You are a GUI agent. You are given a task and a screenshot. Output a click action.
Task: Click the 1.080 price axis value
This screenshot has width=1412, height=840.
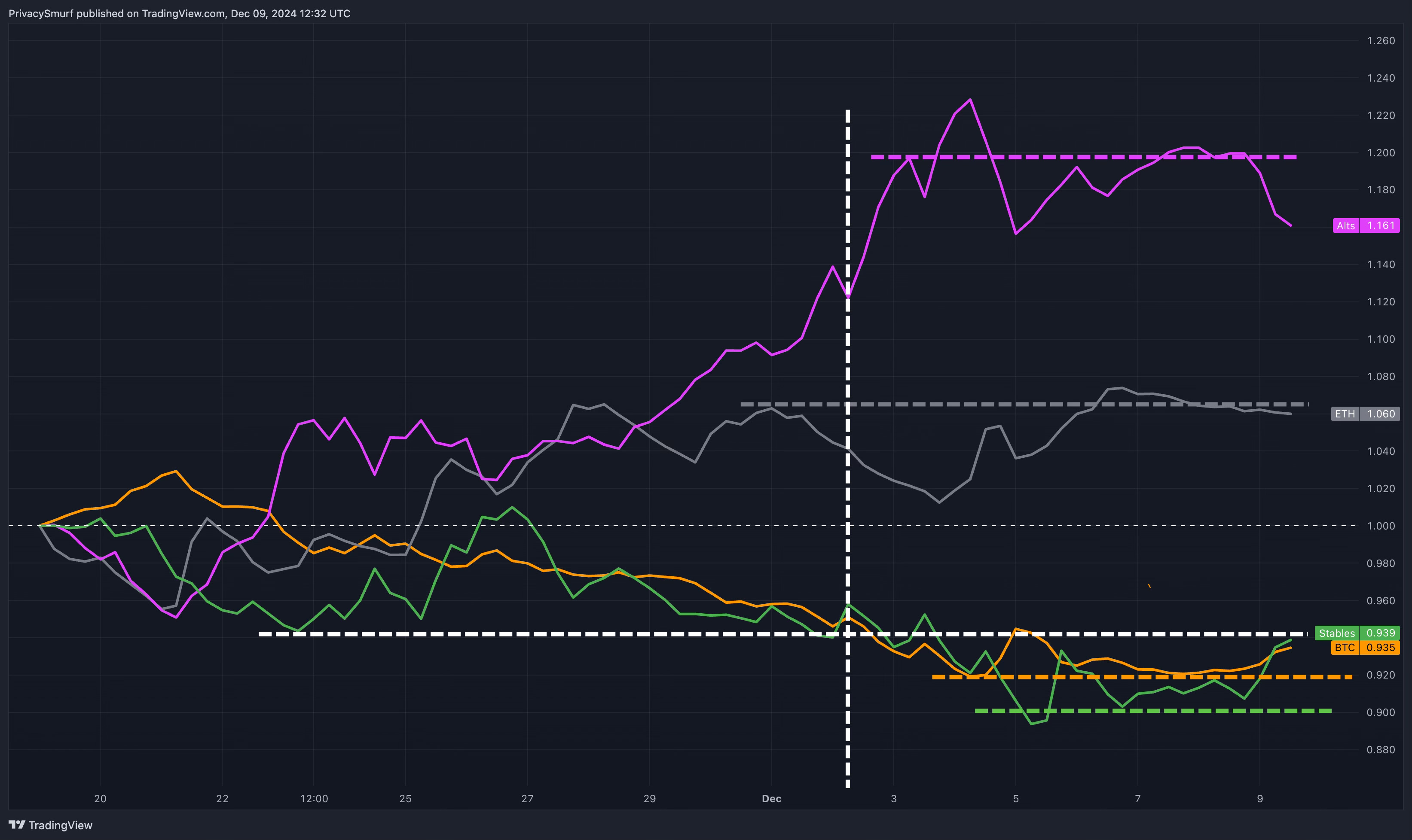(x=1381, y=377)
